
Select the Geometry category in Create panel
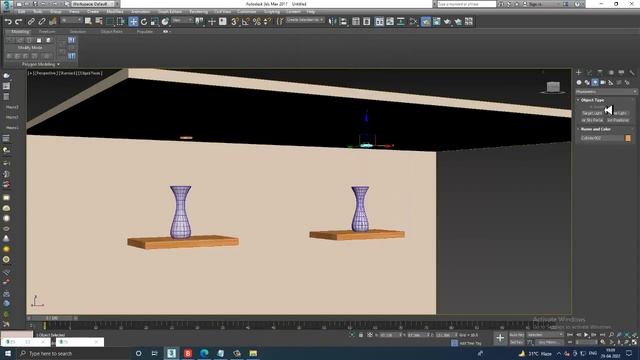[x=579, y=82]
